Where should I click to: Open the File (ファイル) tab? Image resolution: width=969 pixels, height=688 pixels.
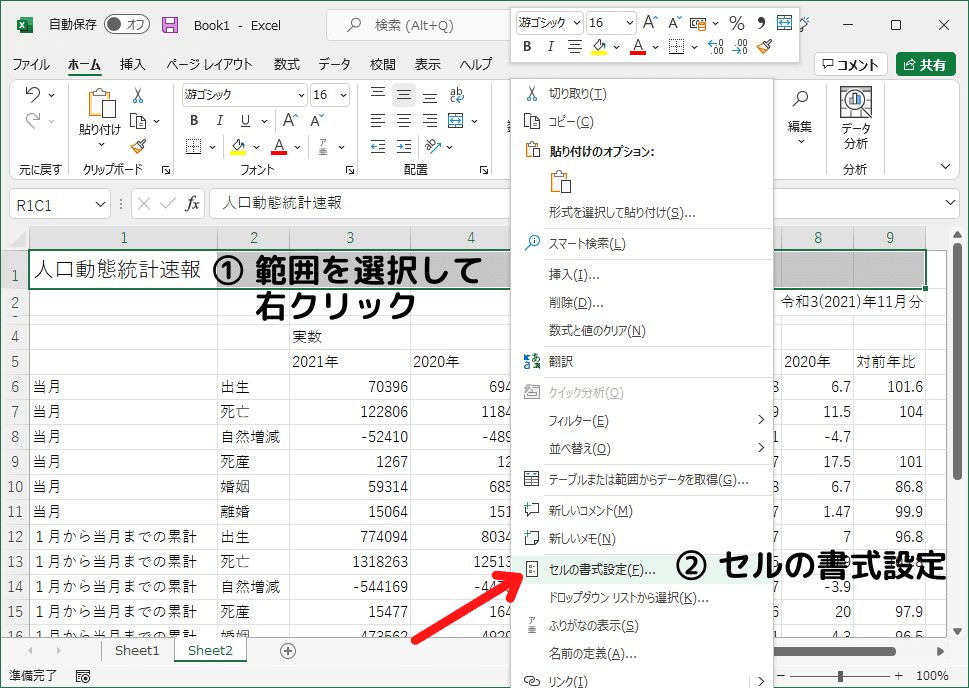tap(31, 64)
